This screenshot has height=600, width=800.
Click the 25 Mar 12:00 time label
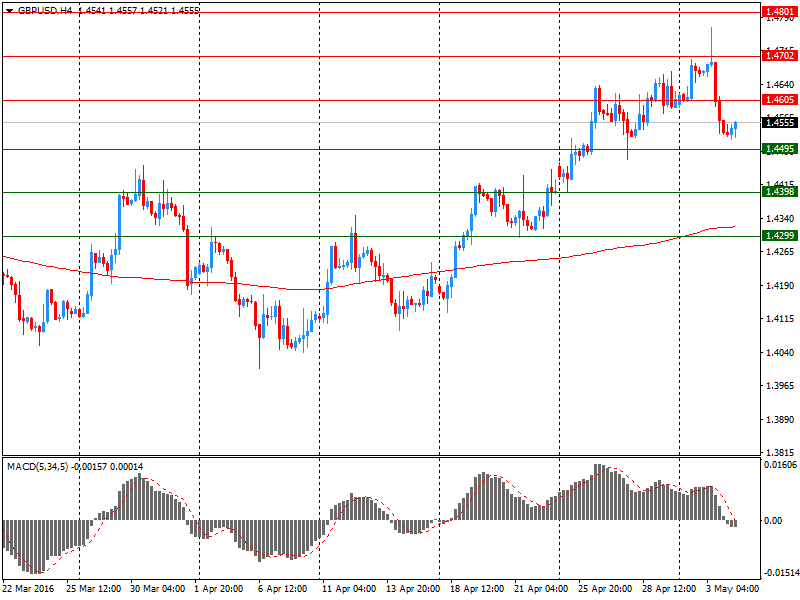click(x=93, y=588)
